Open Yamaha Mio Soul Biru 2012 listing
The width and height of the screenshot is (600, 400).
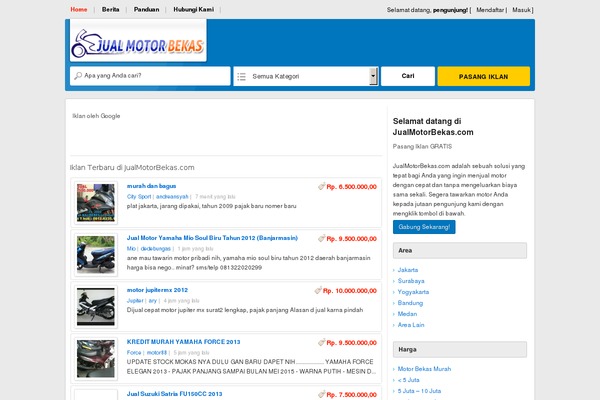(x=212, y=238)
